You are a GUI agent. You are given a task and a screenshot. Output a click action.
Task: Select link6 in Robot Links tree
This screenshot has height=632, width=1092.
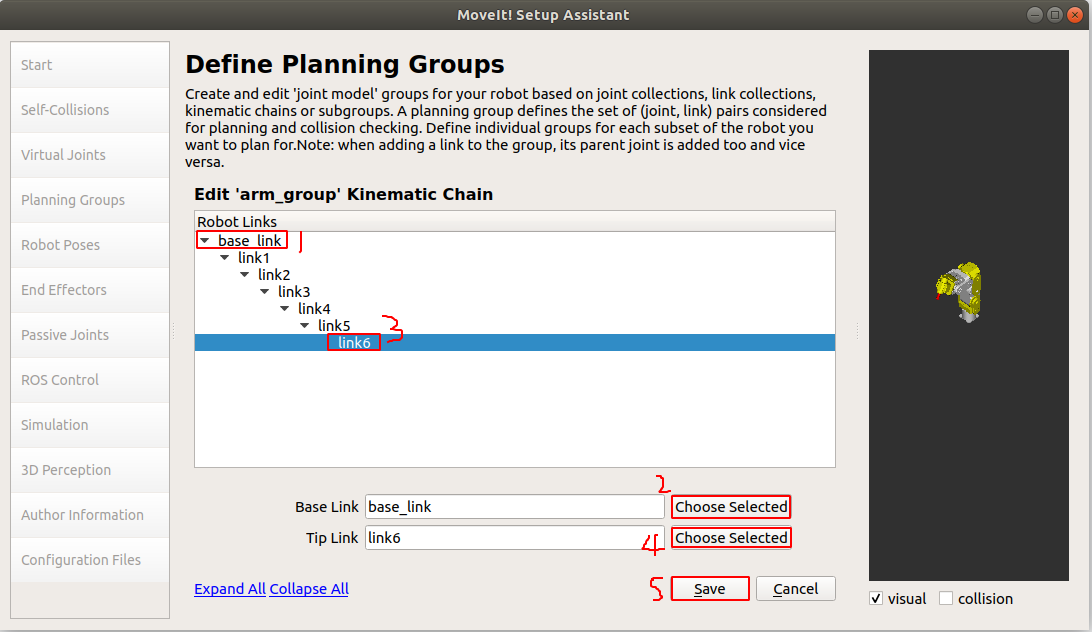click(354, 343)
